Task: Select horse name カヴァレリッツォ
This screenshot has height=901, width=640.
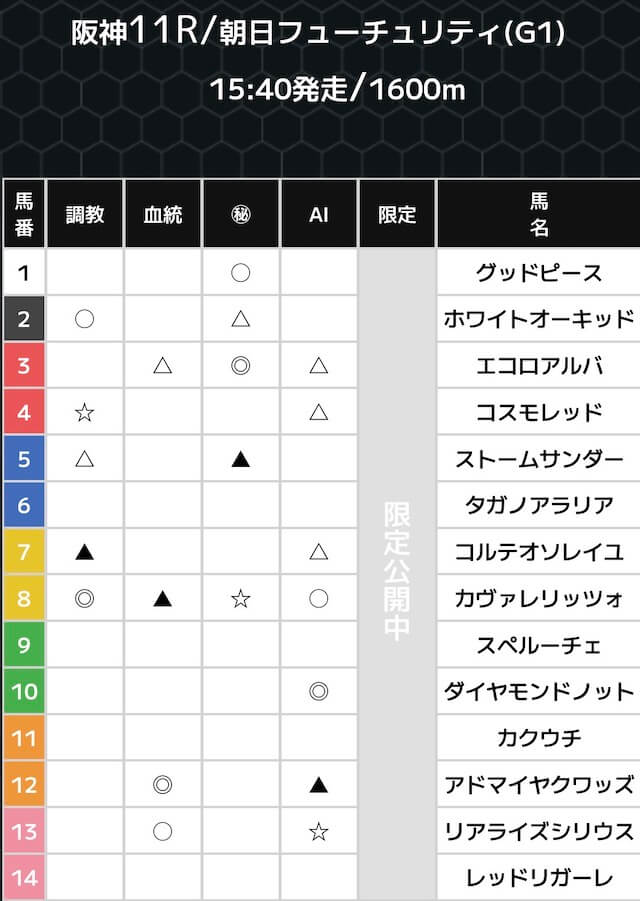Action: tap(539, 598)
